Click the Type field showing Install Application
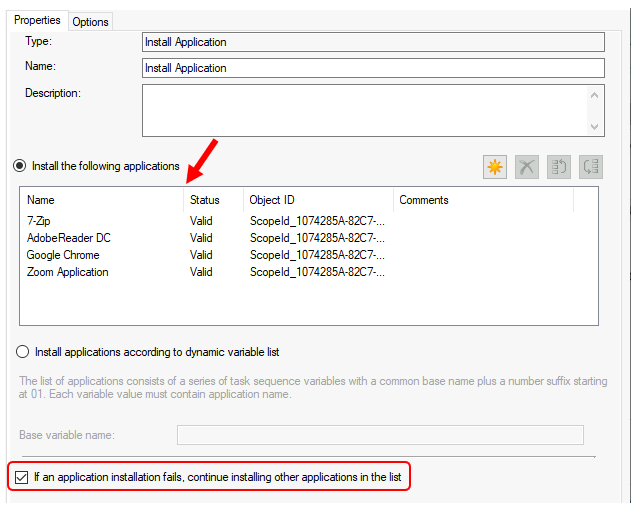 click(x=373, y=42)
